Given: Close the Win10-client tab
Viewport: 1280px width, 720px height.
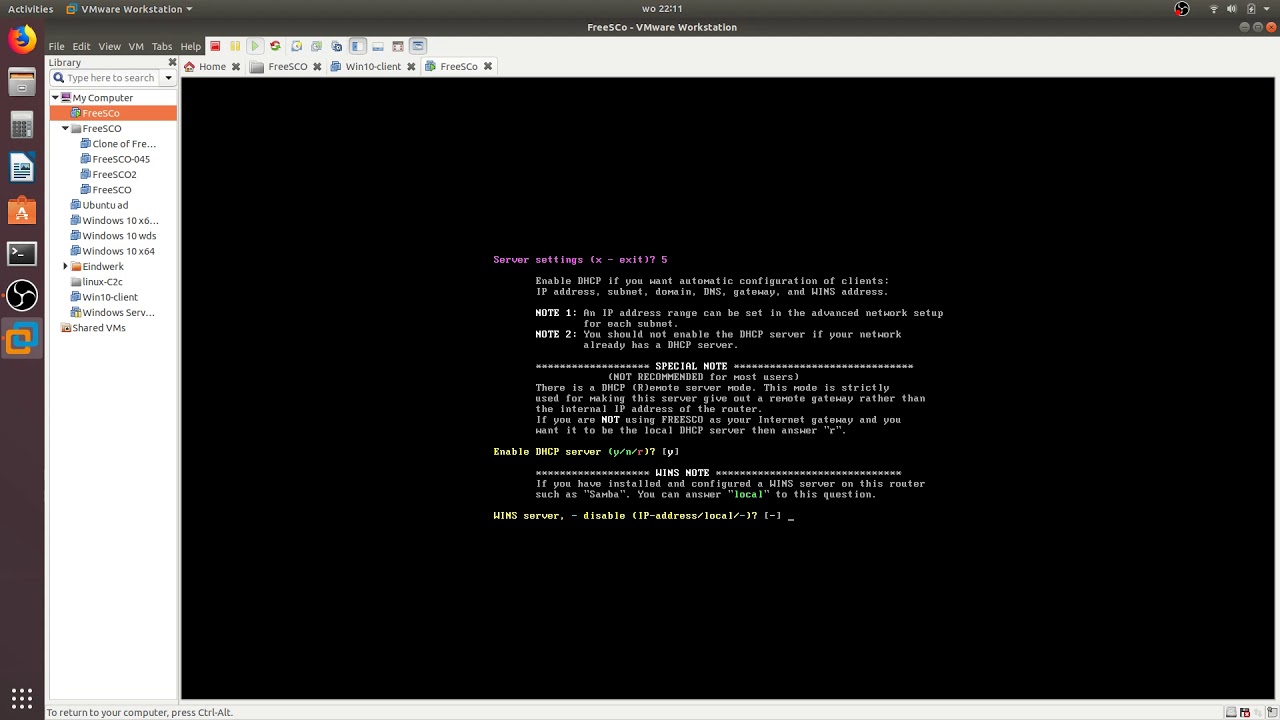Looking at the screenshot, I should pyautogui.click(x=410, y=67).
